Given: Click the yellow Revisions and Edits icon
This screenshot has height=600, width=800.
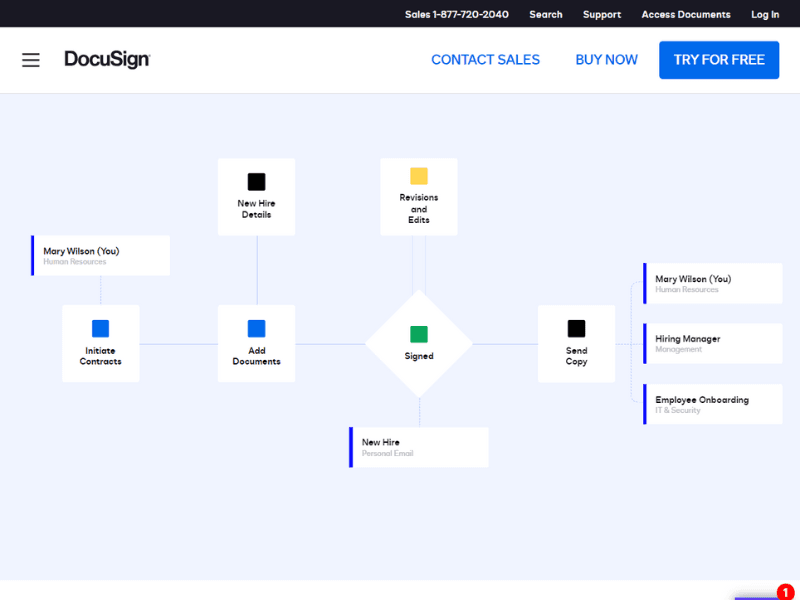Looking at the screenshot, I should (418, 176).
